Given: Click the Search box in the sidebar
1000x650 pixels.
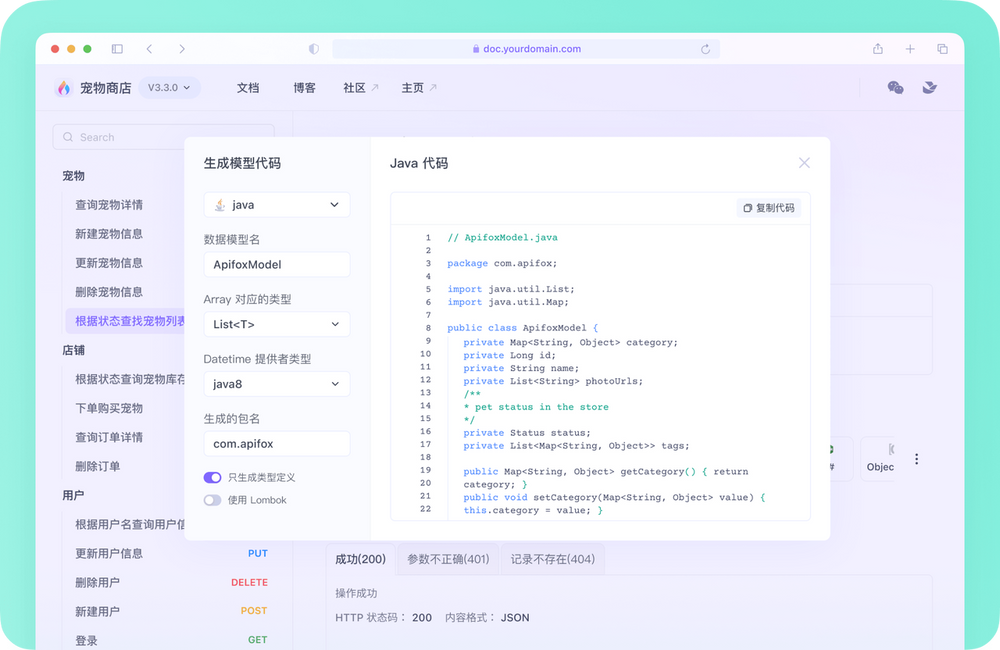Looking at the screenshot, I should [x=163, y=137].
